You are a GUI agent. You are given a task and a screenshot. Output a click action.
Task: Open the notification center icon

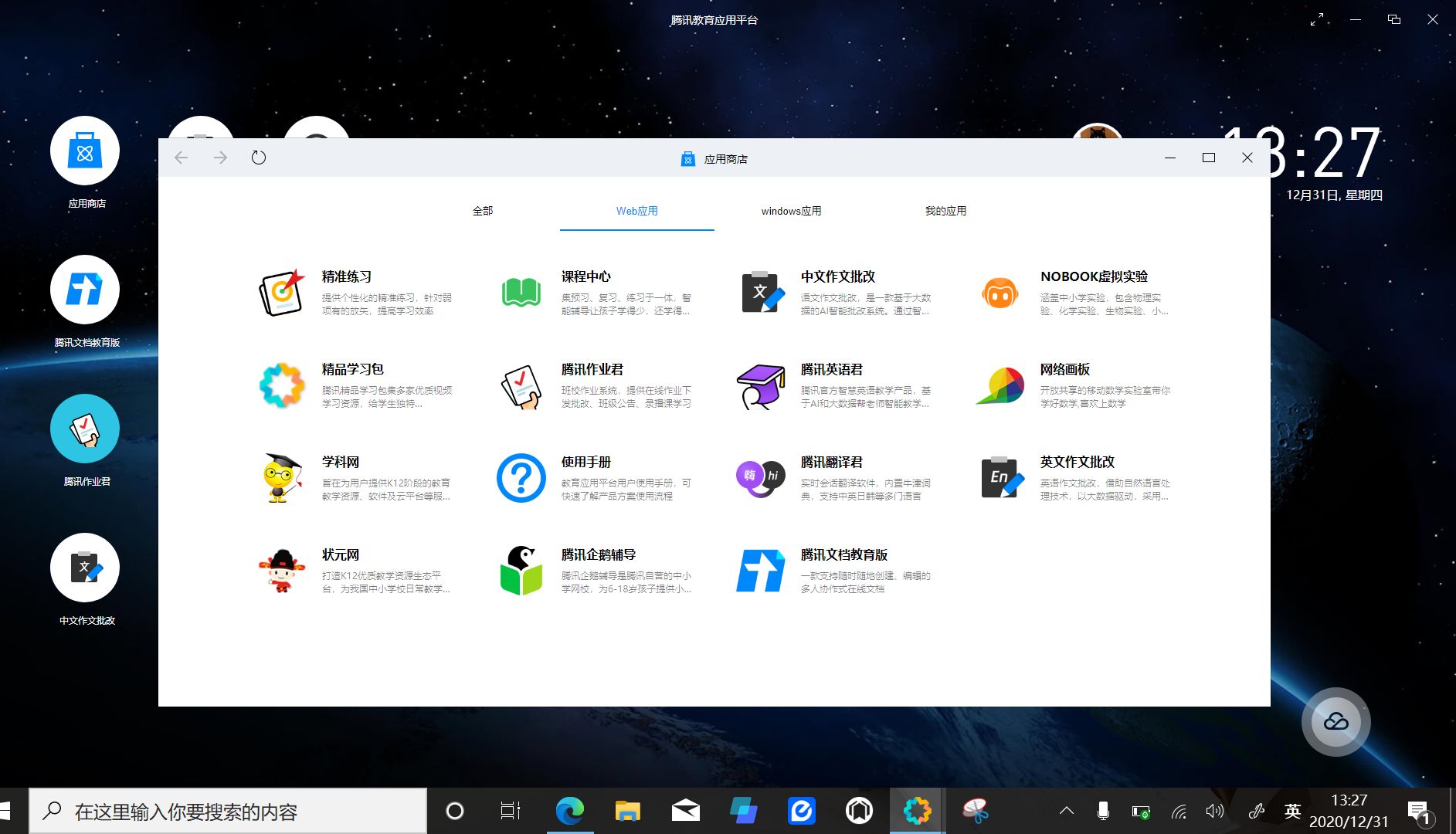(x=1420, y=812)
